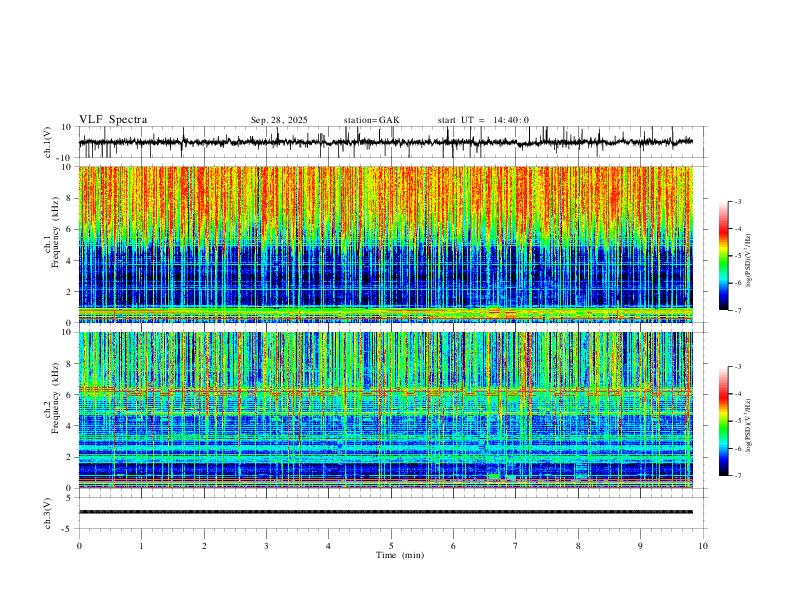Screen dimensions: 792x612
Task: Click the "7" tick on the time axis
Action: (516, 546)
